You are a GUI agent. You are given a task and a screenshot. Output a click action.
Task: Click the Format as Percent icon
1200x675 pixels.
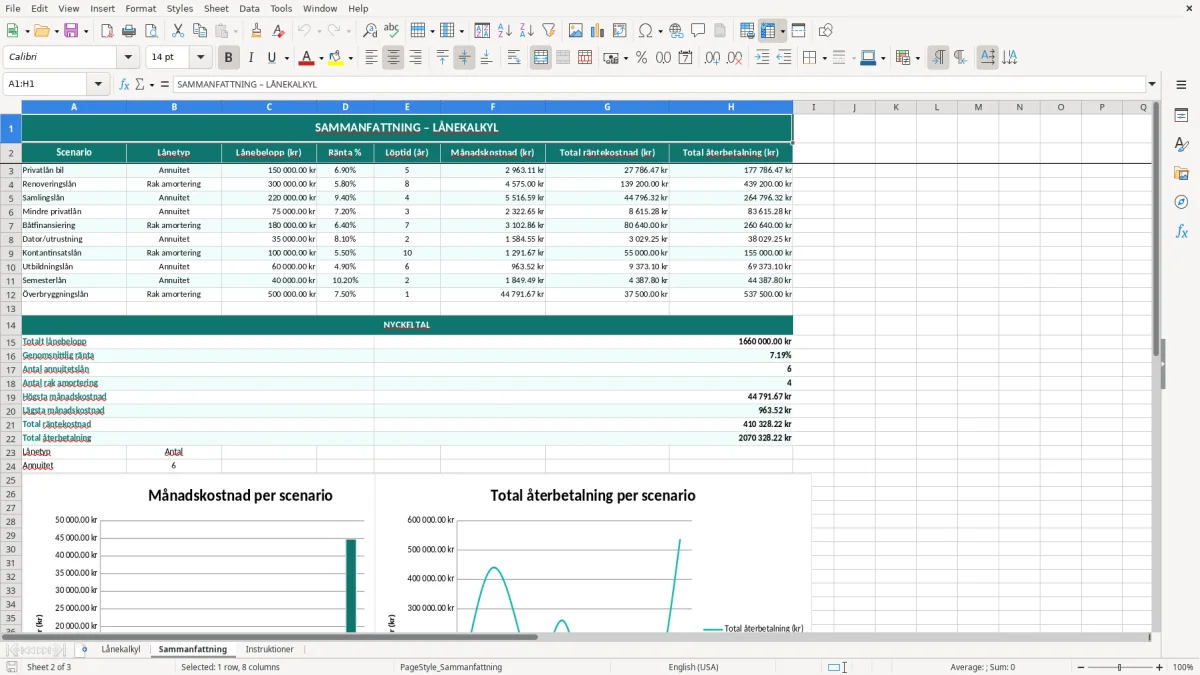[641, 58]
